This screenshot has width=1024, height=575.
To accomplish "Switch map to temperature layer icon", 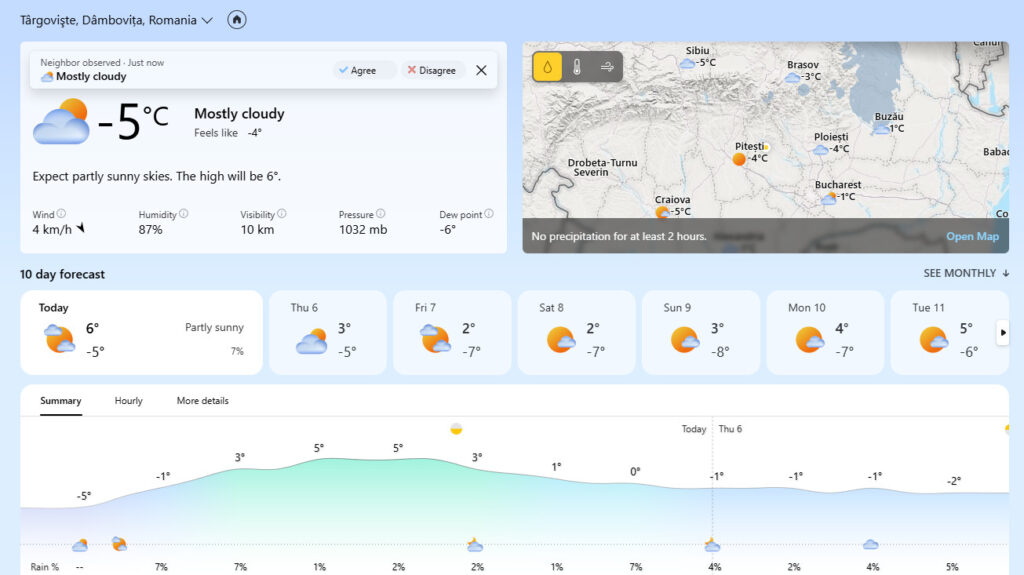I will tap(577, 67).
